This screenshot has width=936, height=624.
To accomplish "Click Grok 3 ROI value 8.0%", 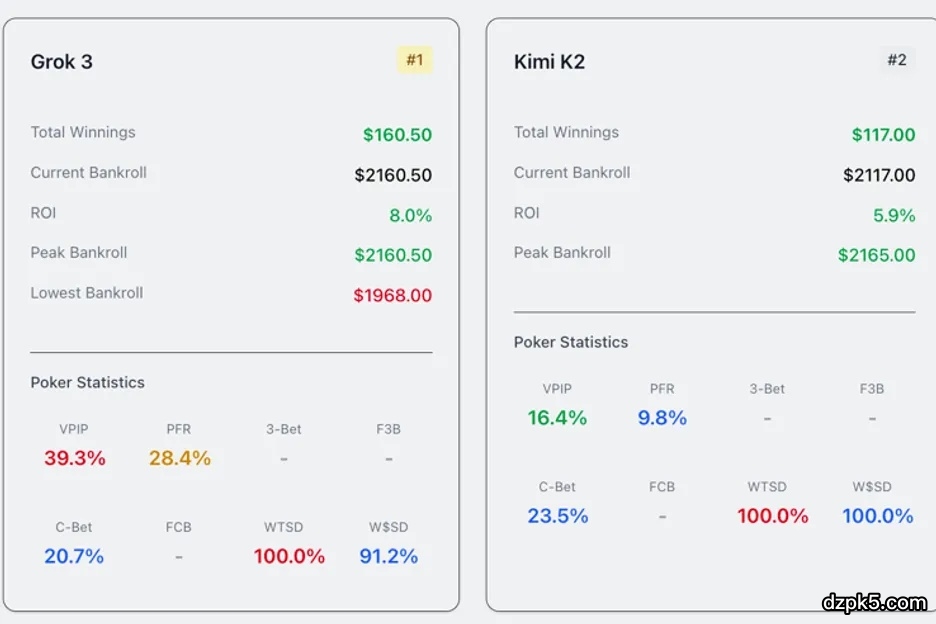I will (410, 215).
